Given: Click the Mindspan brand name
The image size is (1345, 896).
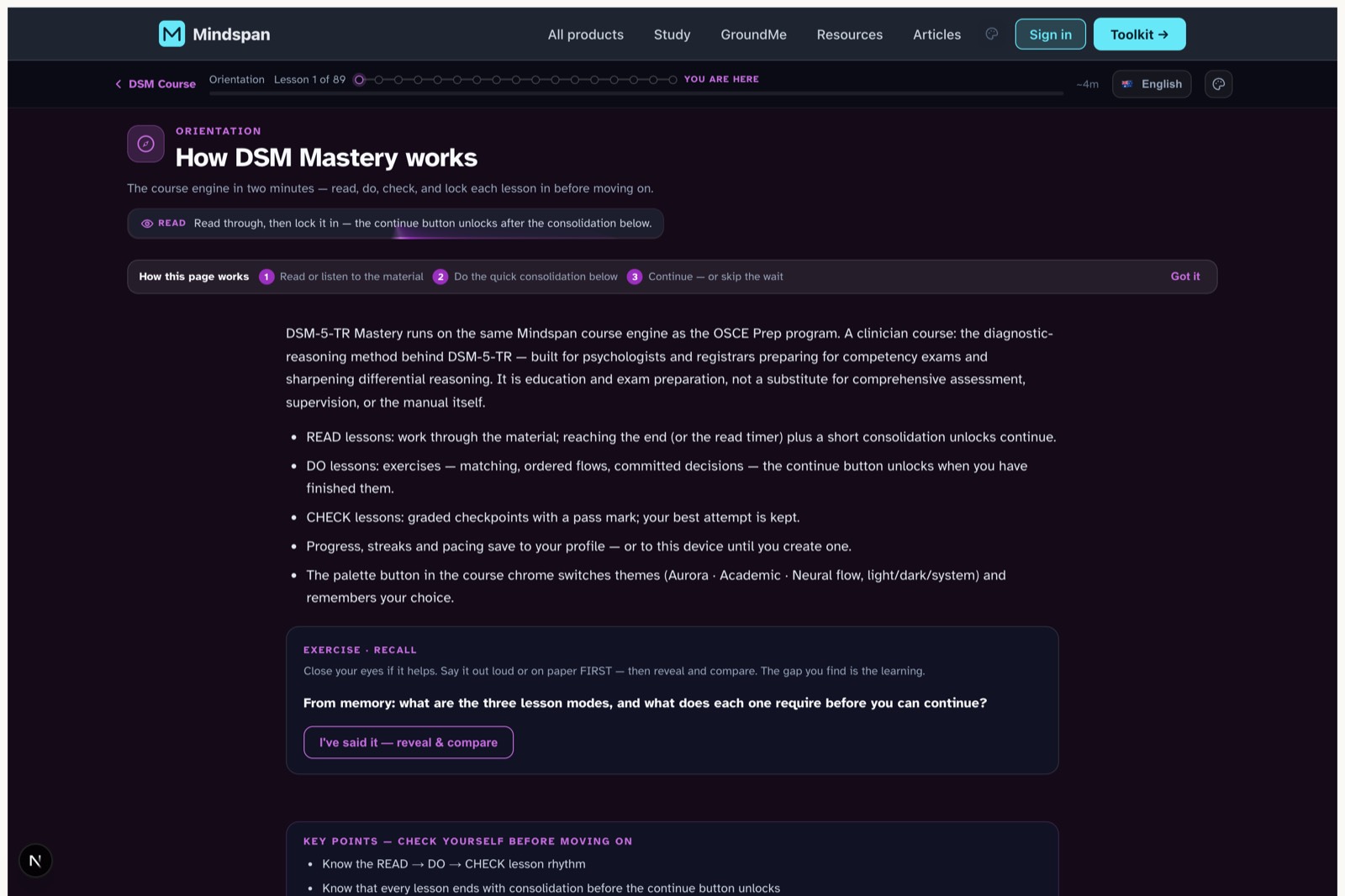Looking at the screenshot, I should (x=231, y=34).
